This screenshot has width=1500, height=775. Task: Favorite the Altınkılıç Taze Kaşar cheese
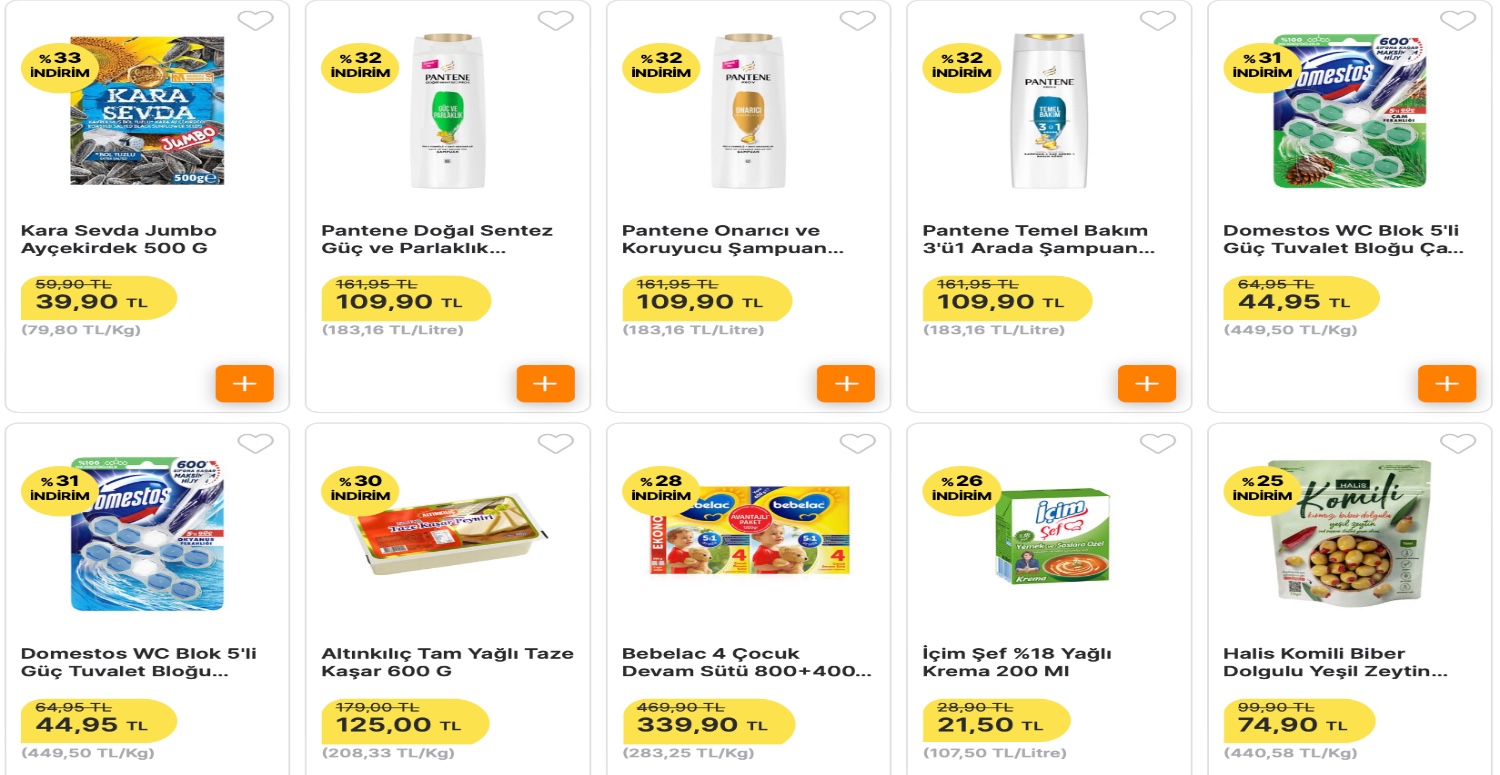(x=556, y=443)
